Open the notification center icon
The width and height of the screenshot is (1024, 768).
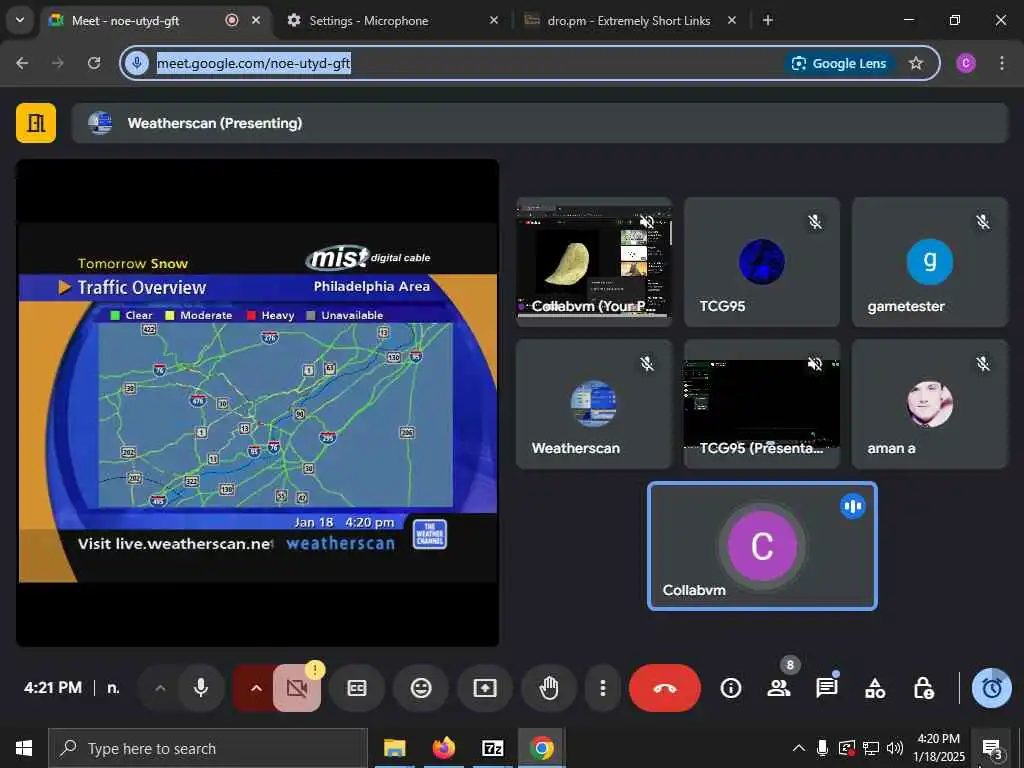[993, 748]
